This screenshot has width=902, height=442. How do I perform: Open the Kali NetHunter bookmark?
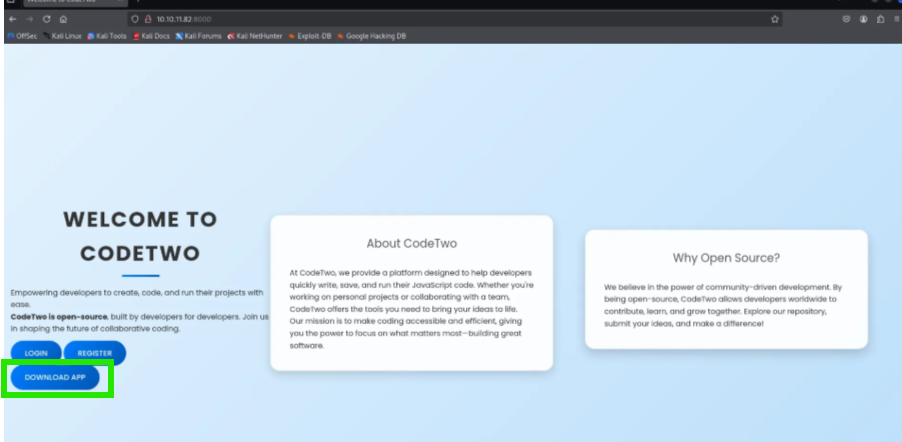click(x=255, y=36)
